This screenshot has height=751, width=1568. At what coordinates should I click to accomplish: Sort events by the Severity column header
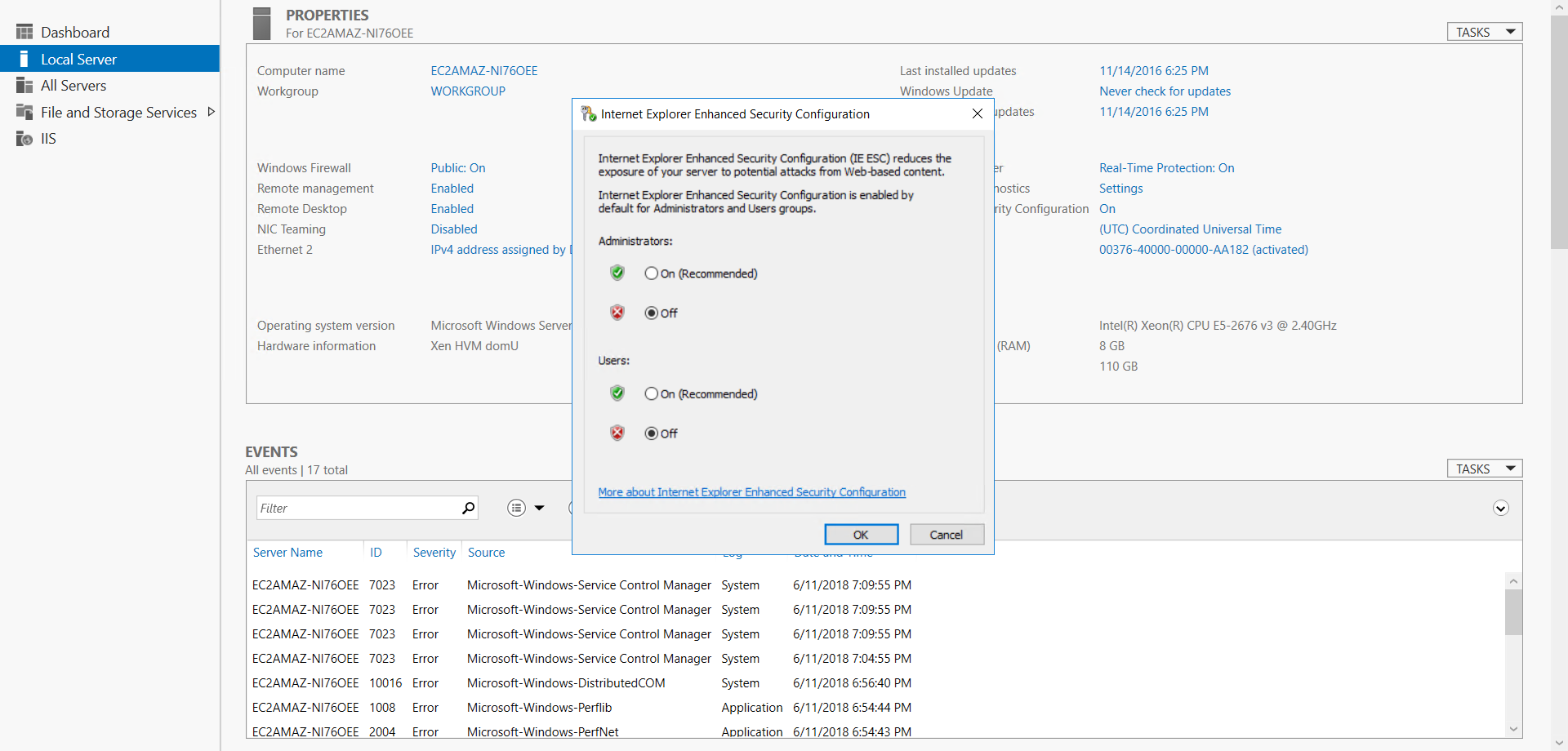434,553
